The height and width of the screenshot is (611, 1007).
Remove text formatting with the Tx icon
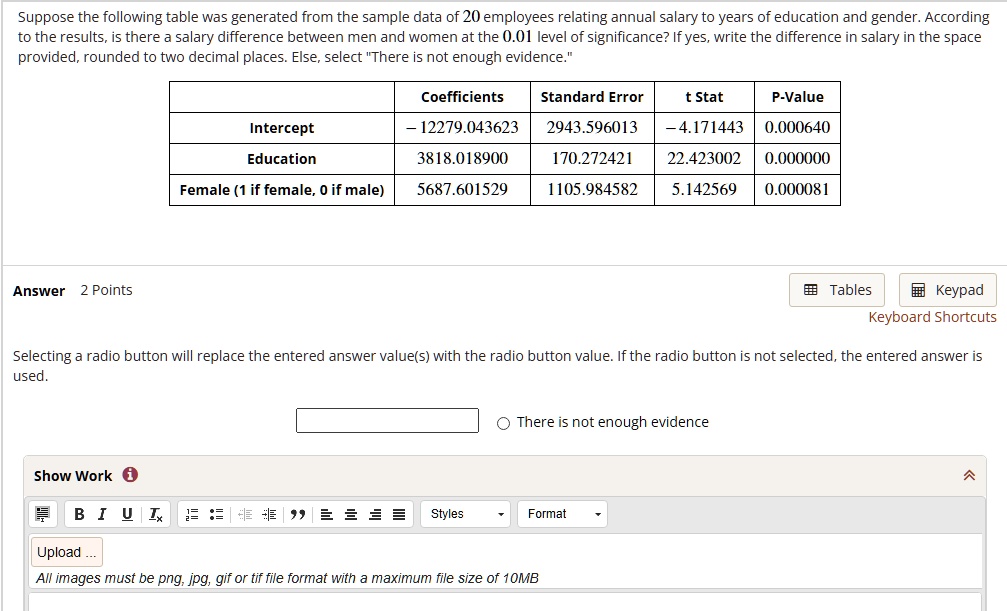[153, 514]
